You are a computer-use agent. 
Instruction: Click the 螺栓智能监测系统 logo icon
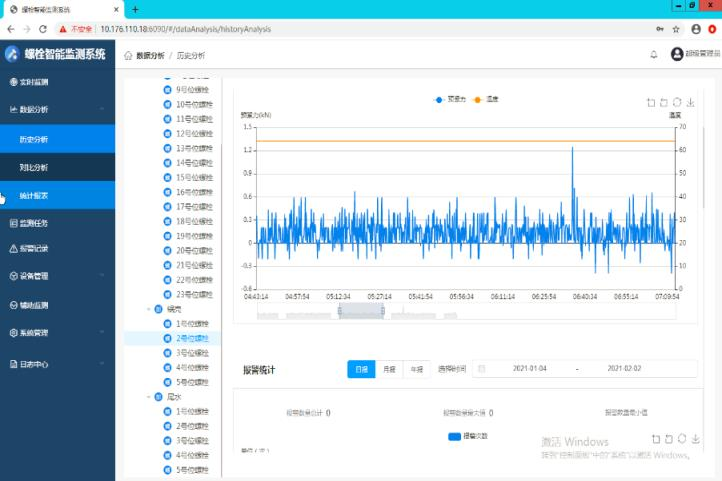(12, 54)
